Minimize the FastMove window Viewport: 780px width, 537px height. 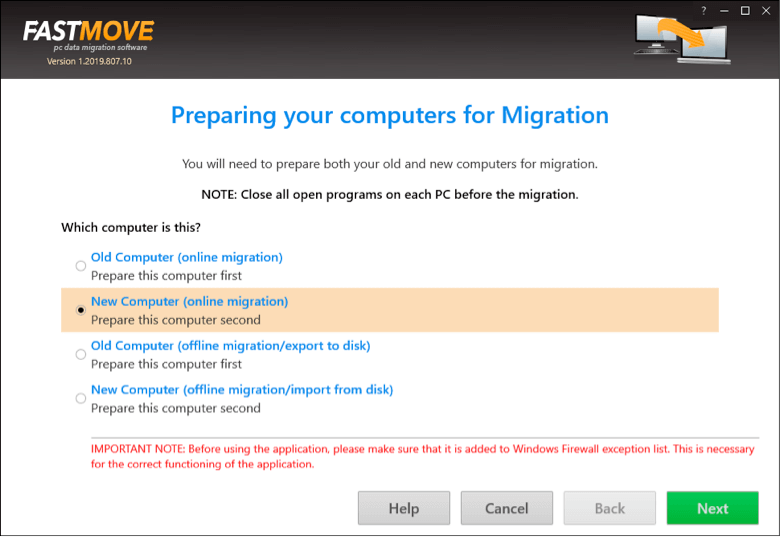(724, 10)
